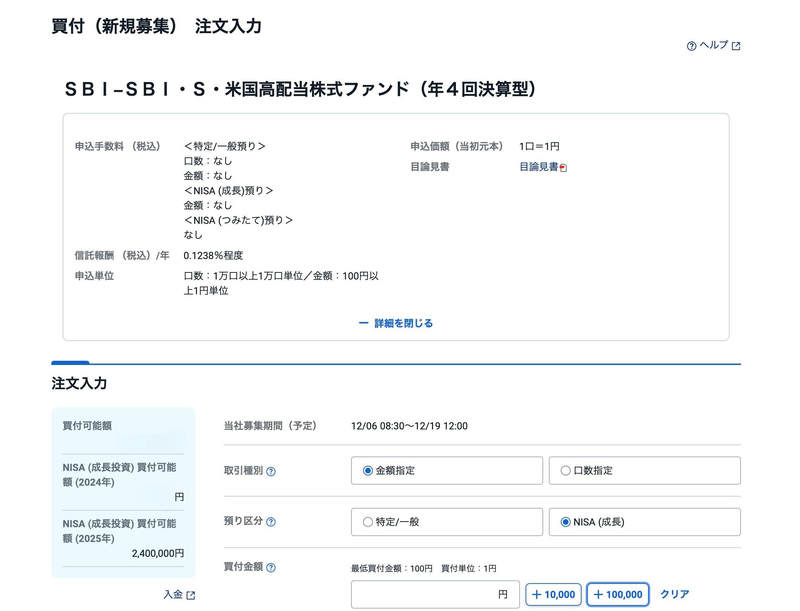Viewport: 800px width, 611px height.
Task: Collapse details with 詳細を閉じる
Action: [396, 323]
